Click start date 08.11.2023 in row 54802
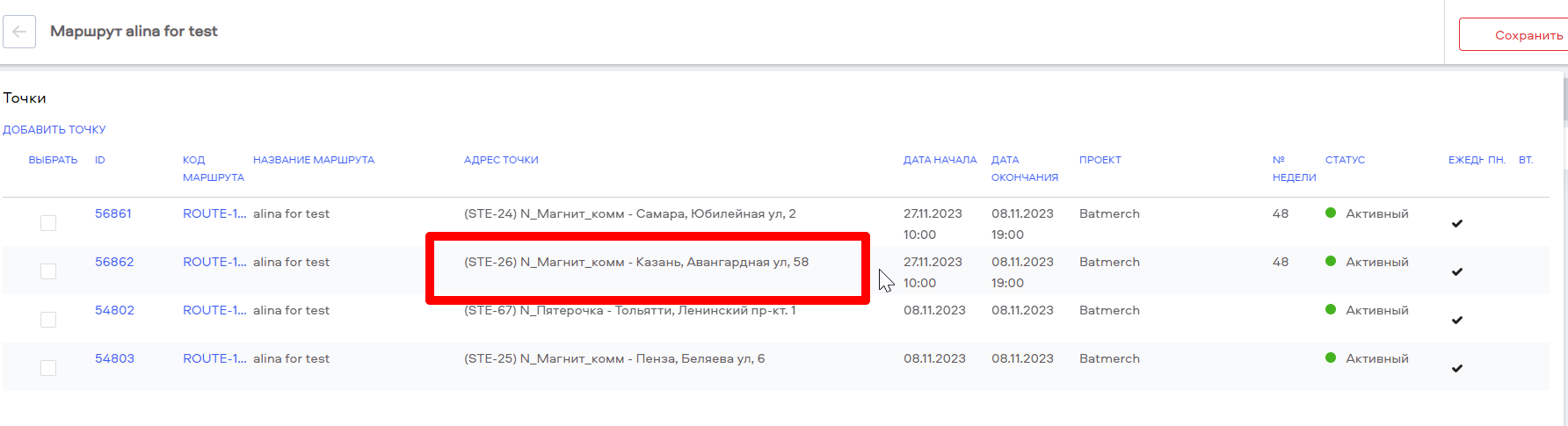The image size is (1568, 426). (934, 310)
